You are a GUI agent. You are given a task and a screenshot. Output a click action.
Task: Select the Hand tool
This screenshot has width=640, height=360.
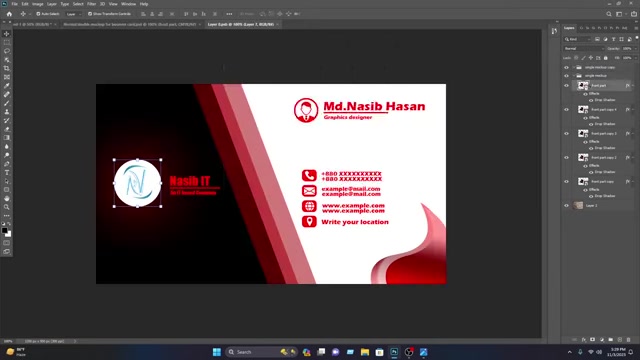click(7, 198)
